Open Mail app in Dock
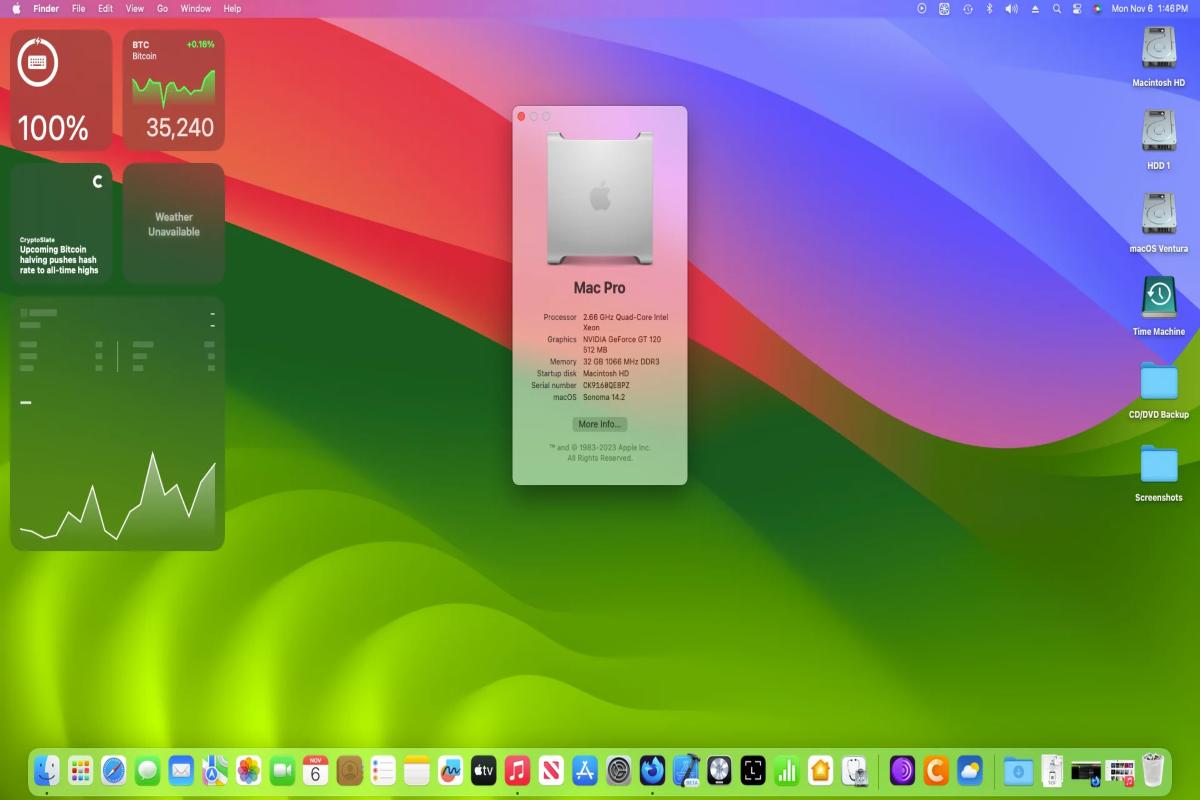Viewport: 1200px width, 800px height. coord(181,771)
